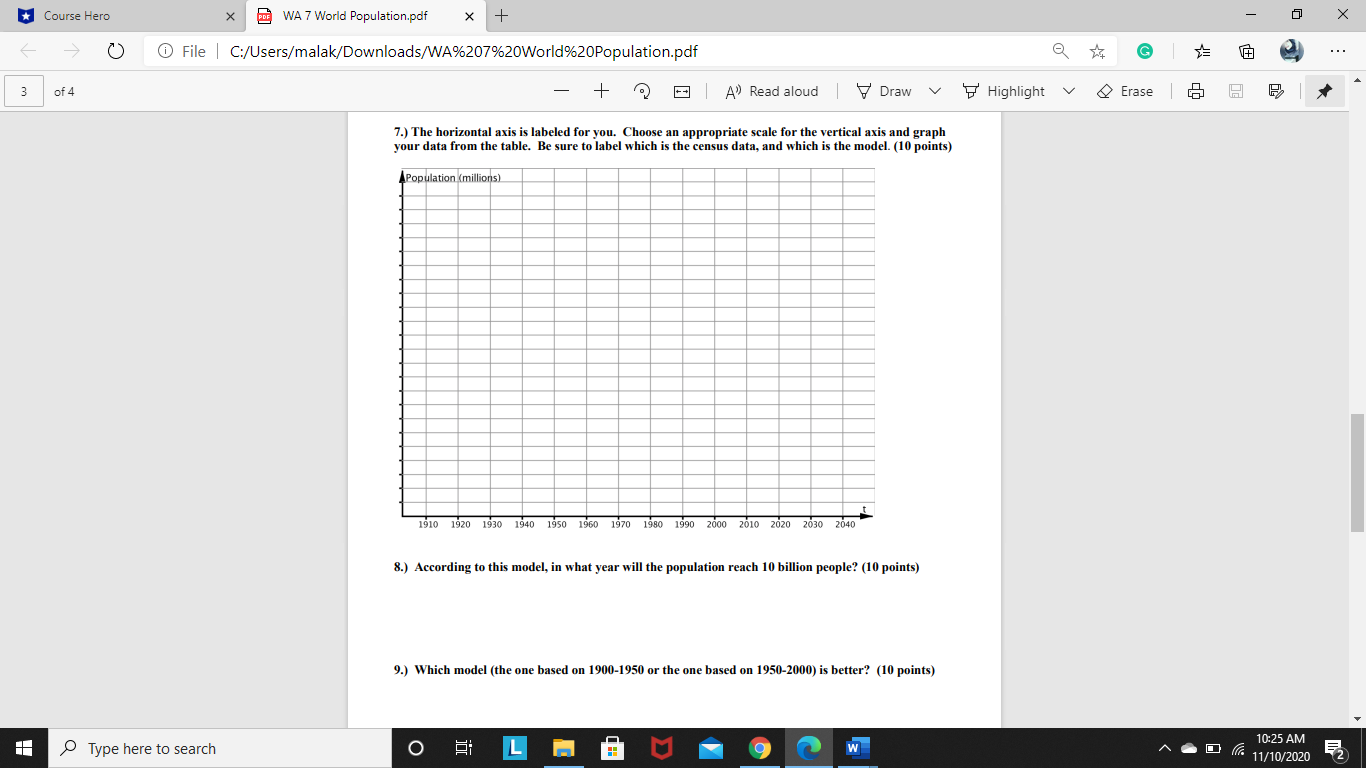The image size is (1366, 768).
Task: Open the Draw pen options dropdown
Action: click(934, 91)
